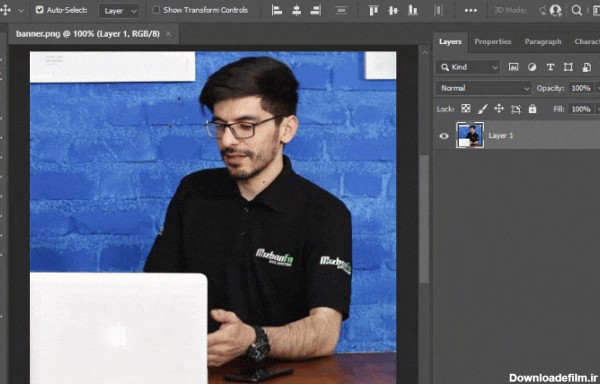Select the type layer filter icon
The image size is (600, 384).
coord(550,67)
